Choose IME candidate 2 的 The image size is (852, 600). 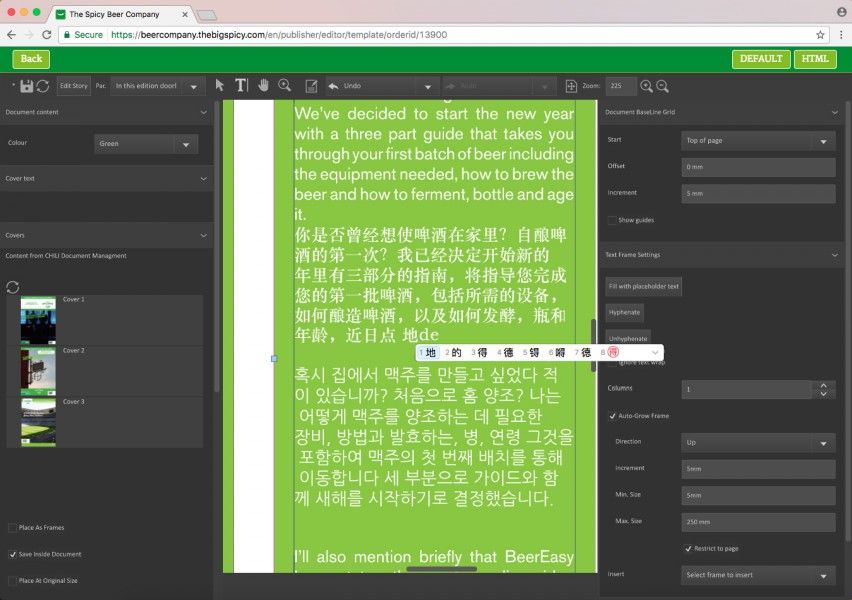click(454, 353)
